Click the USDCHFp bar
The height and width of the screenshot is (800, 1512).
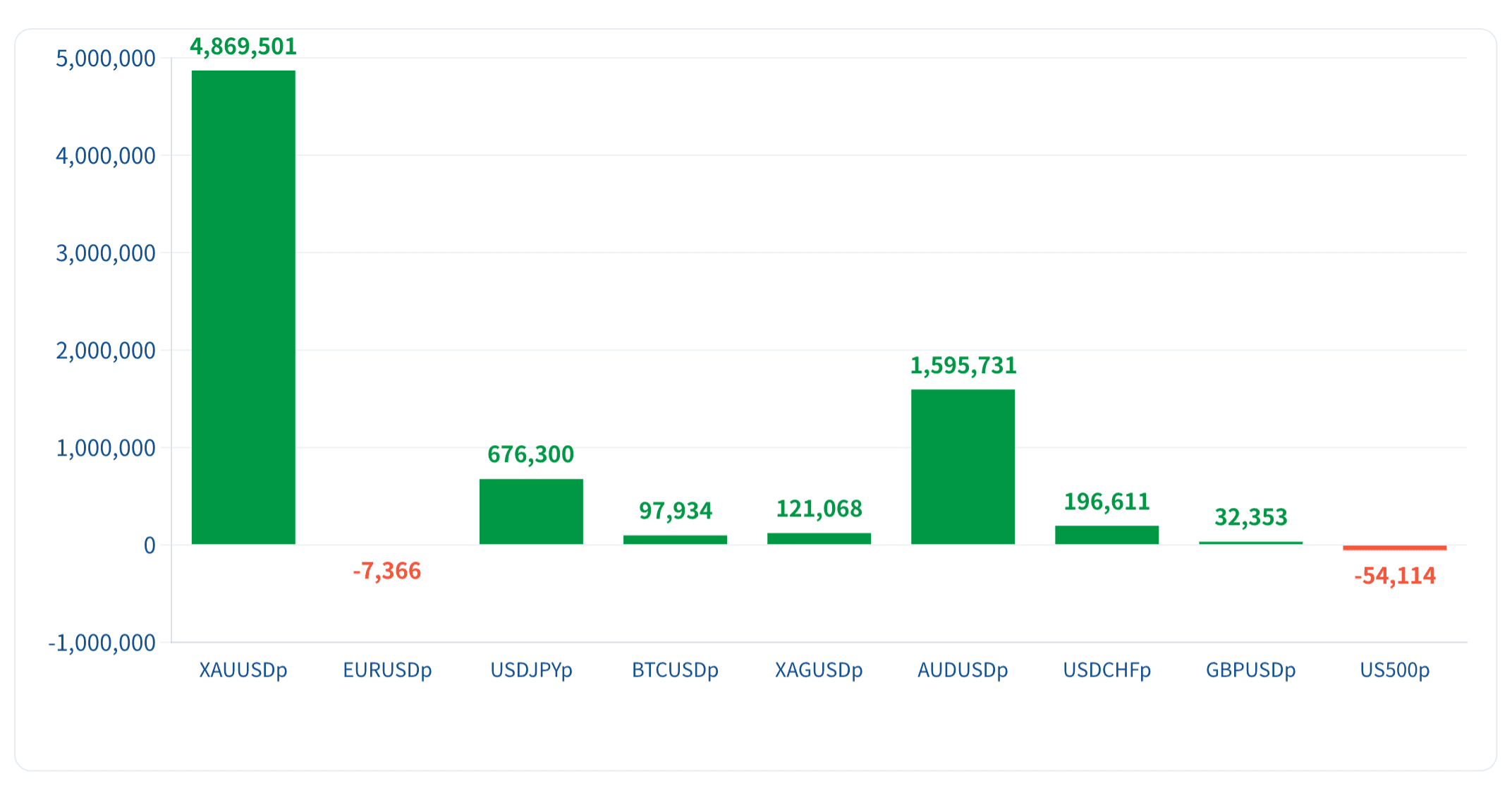(1106, 535)
